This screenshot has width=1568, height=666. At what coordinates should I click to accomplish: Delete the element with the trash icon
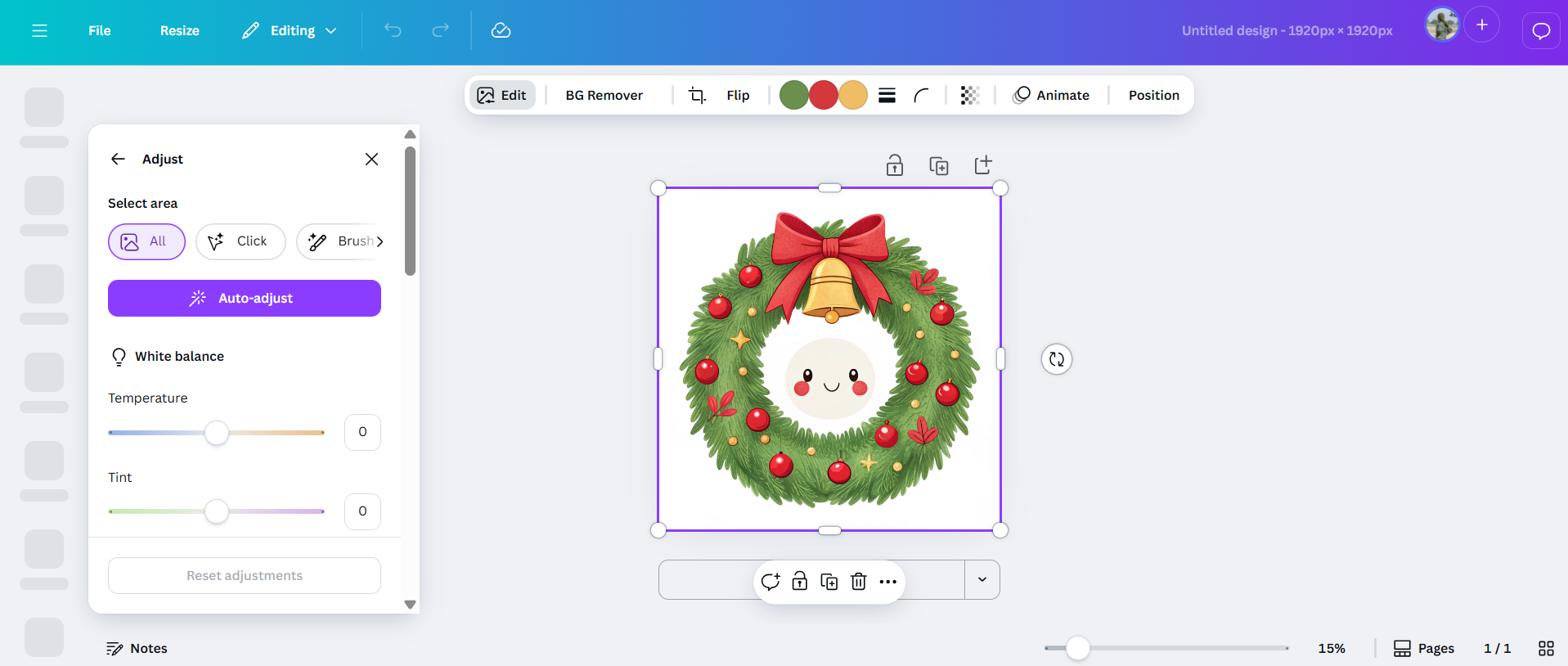[859, 582]
